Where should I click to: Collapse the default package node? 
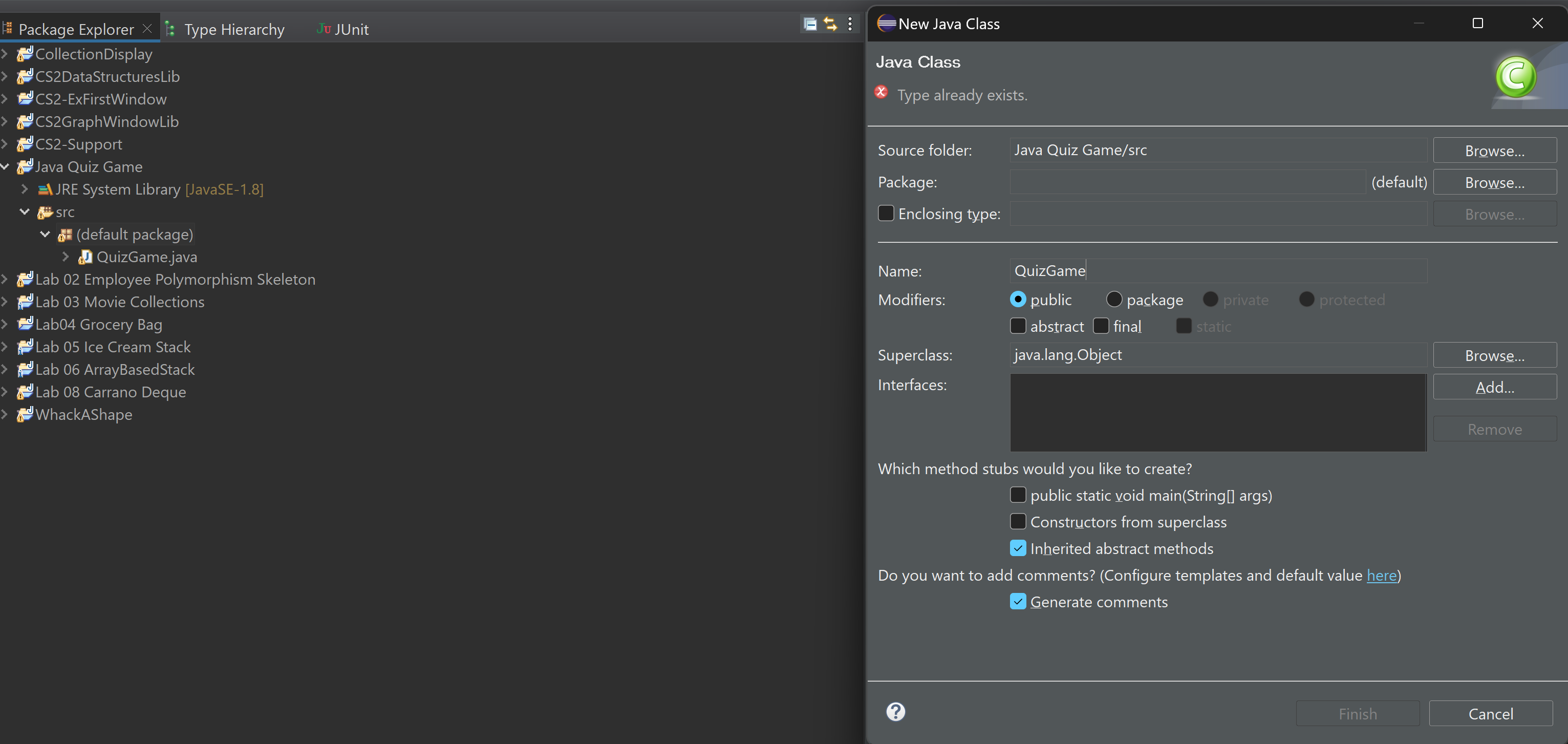point(45,235)
